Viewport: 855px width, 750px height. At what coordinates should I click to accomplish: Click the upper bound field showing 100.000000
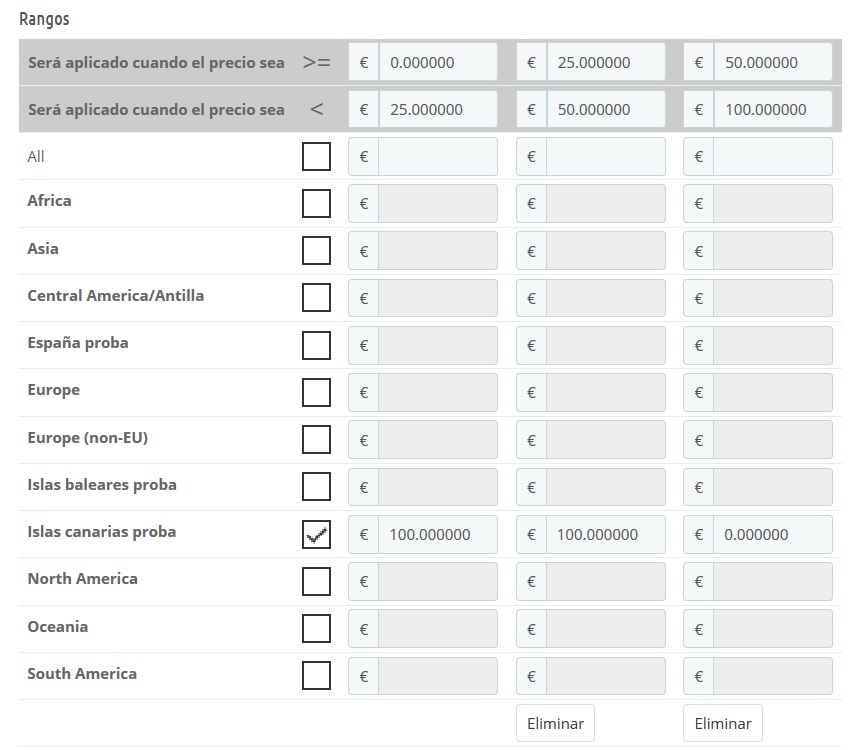[772, 110]
